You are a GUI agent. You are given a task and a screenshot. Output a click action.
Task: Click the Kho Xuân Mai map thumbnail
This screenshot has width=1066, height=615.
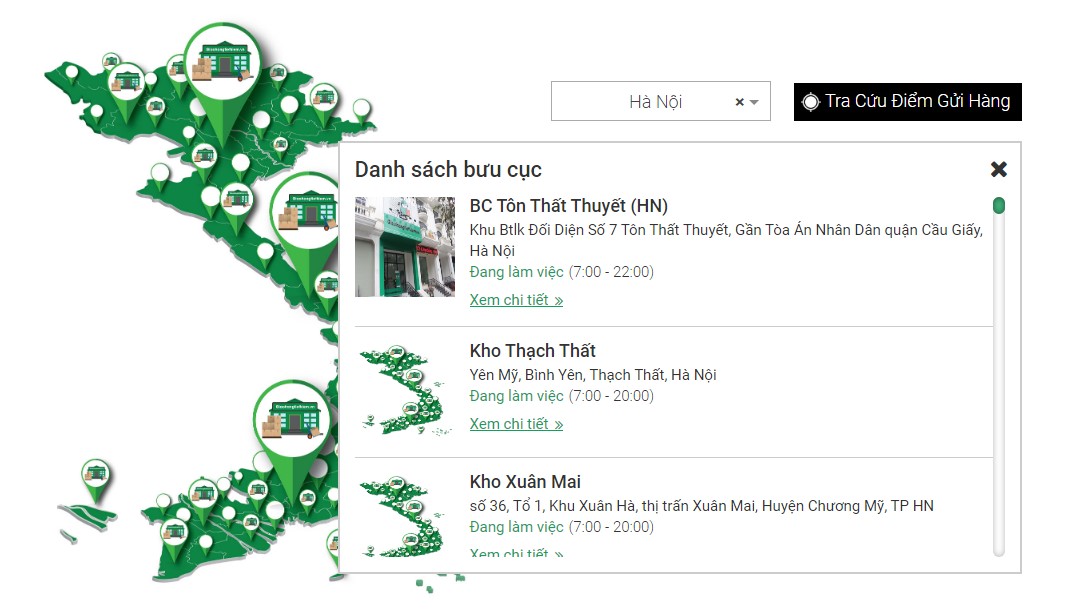[405, 516]
